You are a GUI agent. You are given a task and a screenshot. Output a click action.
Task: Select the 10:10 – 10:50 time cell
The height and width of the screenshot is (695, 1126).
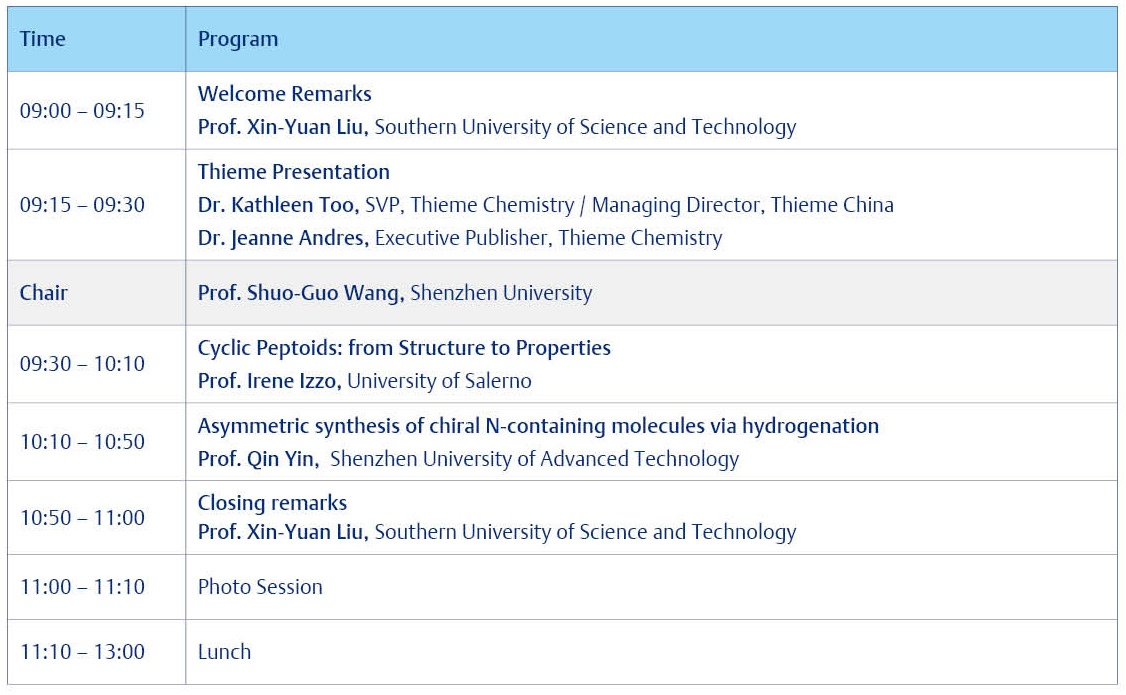[82, 442]
